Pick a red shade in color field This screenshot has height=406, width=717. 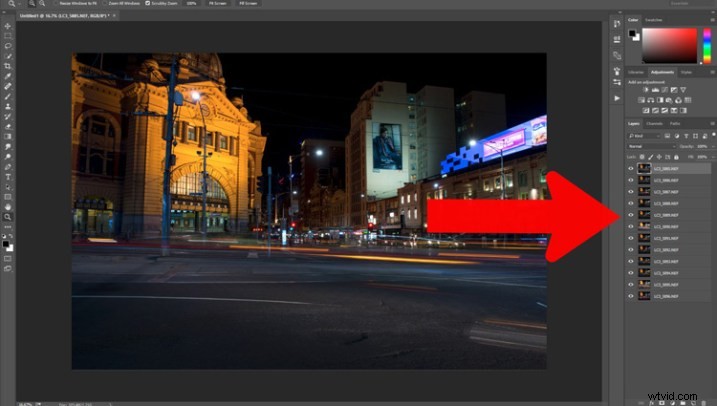pyautogui.click(x=669, y=46)
